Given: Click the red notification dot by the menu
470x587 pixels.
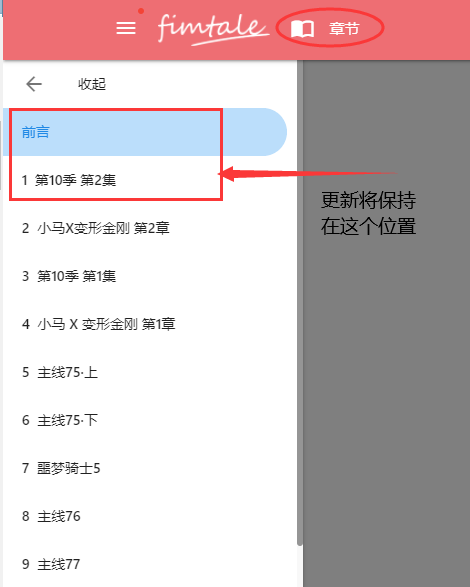Looking at the screenshot, I should [141, 11].
